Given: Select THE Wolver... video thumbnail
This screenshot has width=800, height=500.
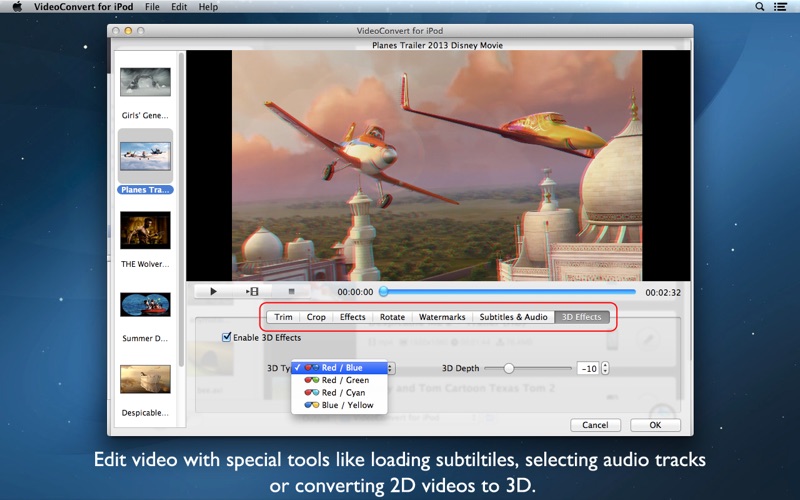Looking at the screenshot, I should (145, 230).
